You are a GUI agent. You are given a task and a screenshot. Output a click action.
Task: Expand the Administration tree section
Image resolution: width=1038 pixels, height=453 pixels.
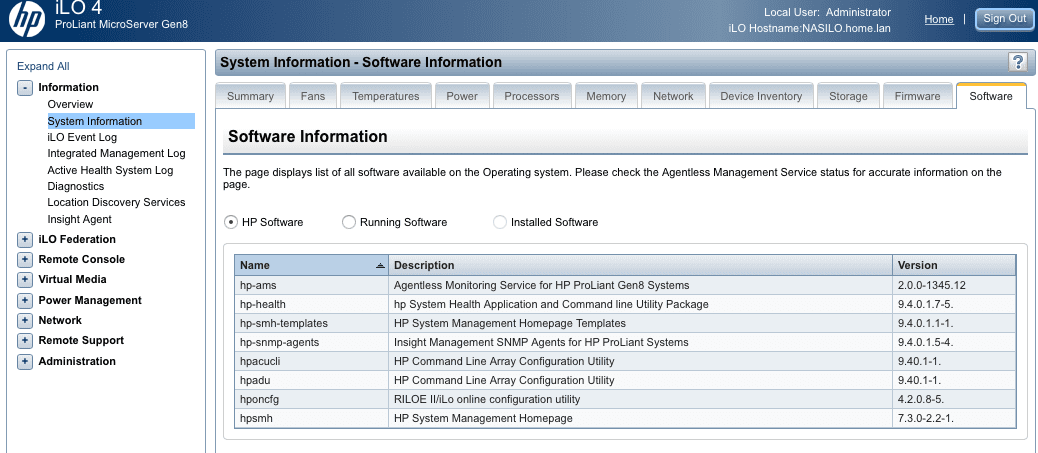25,362
